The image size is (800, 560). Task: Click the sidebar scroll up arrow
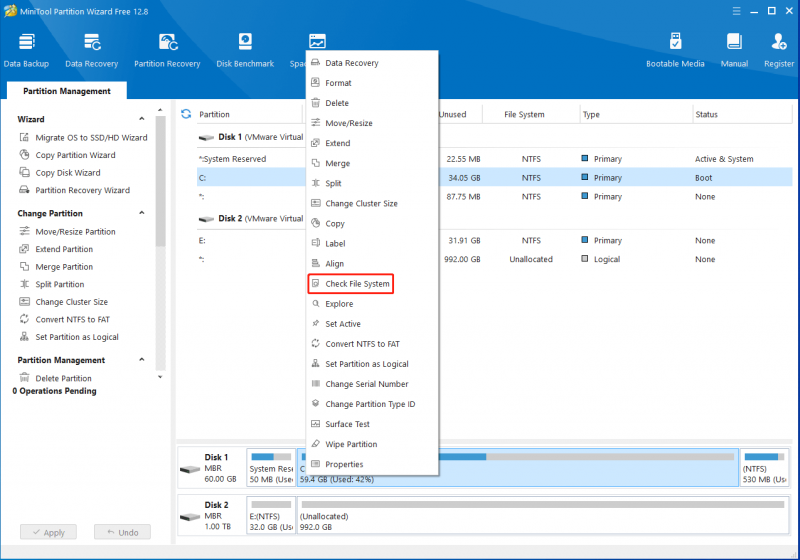click(x=160, y=110)
